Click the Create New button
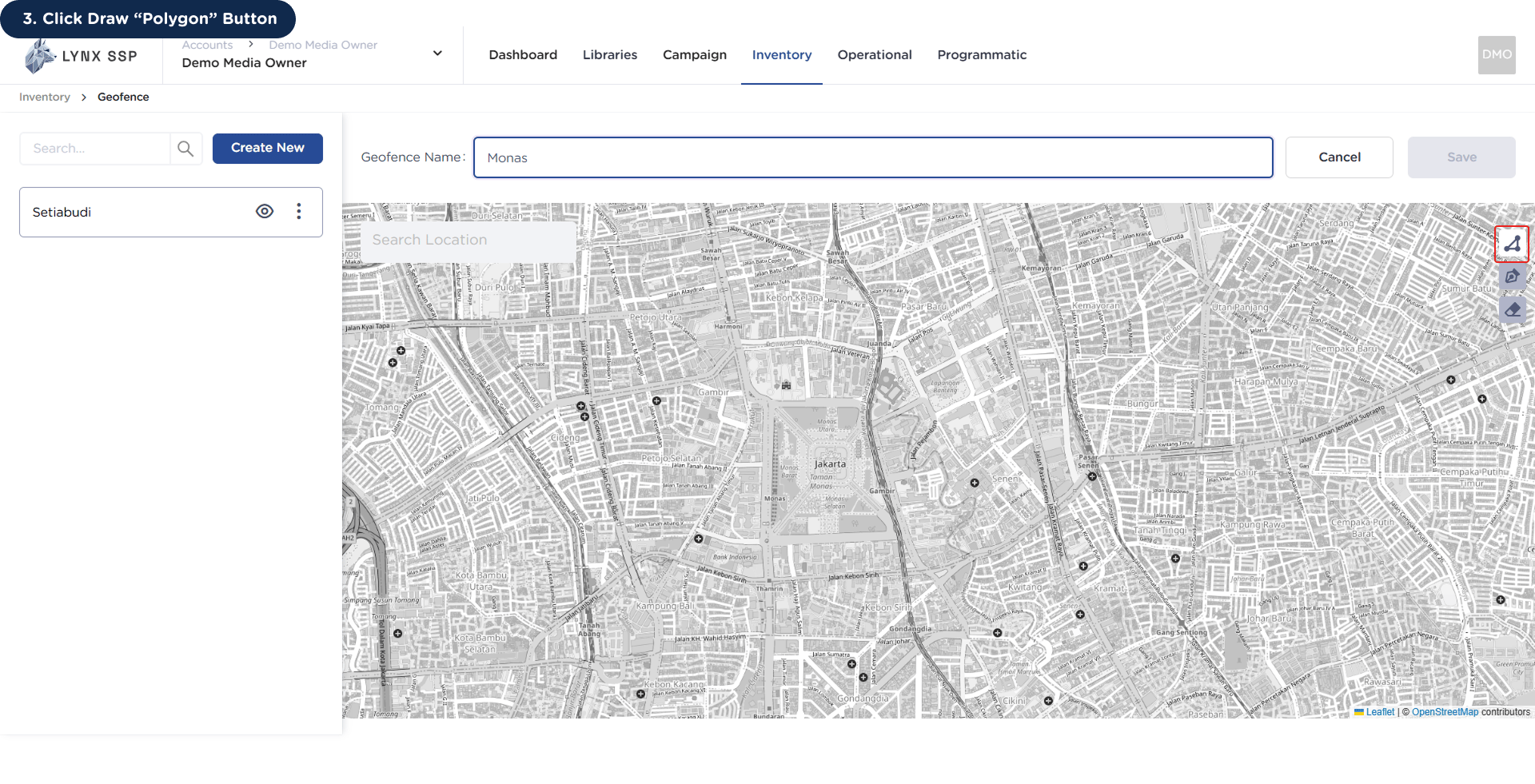Image resolution: width=1535 pixels, height=784 pixels. pyautogui.click(x=268, y=148)
